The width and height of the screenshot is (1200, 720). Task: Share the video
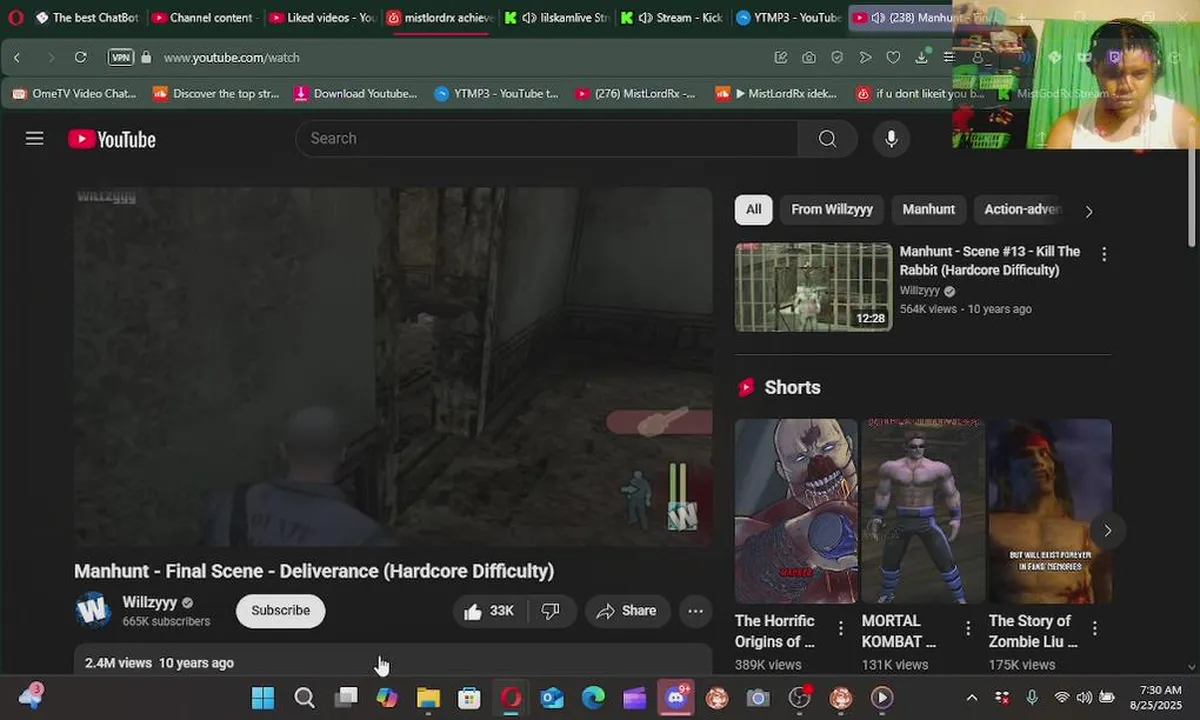(627, 611)
